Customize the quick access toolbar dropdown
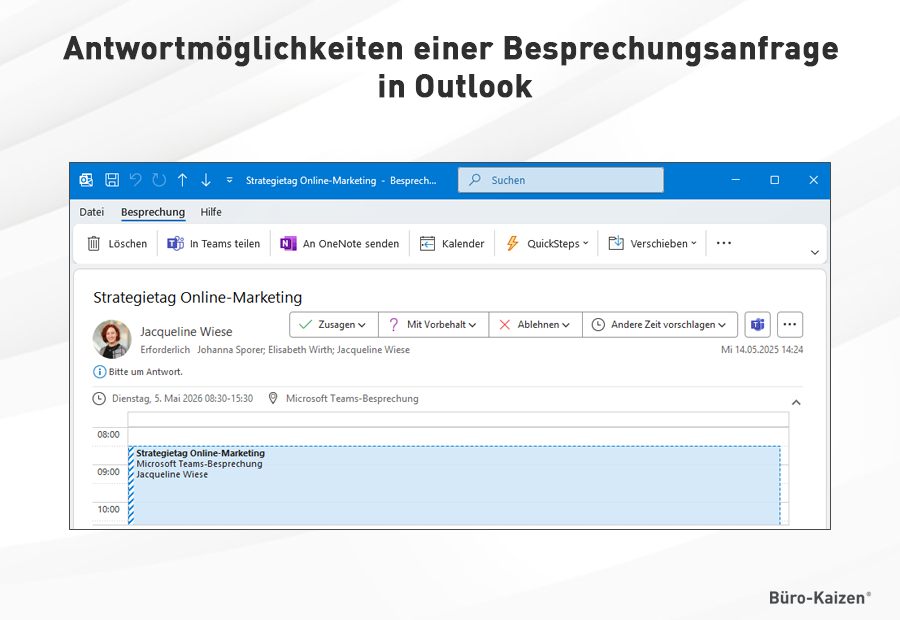Viewport: 900px width, 620px height. (x=230, y=180)
